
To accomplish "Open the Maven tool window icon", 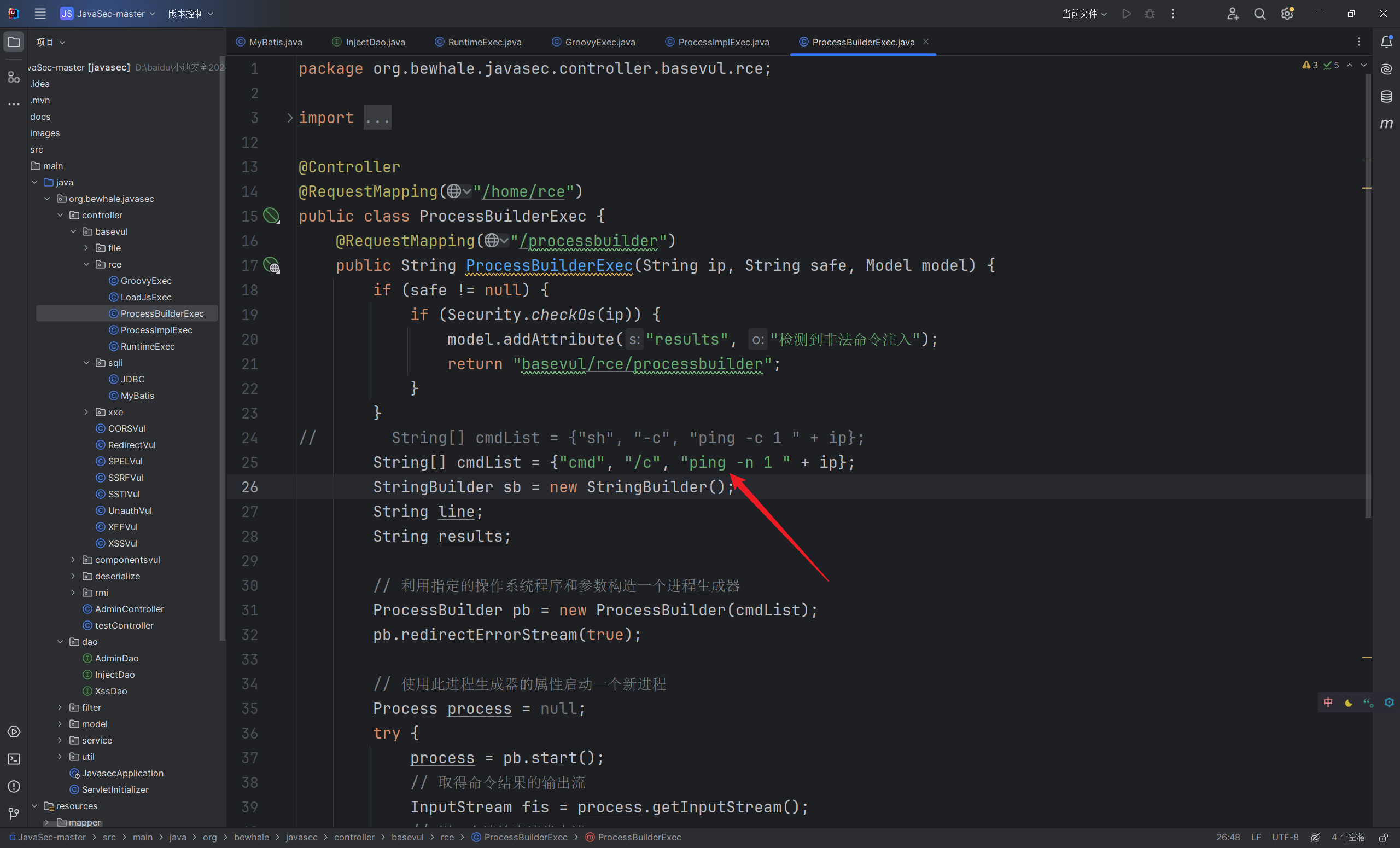I will pyautogui.click(x=1386, y=124).
